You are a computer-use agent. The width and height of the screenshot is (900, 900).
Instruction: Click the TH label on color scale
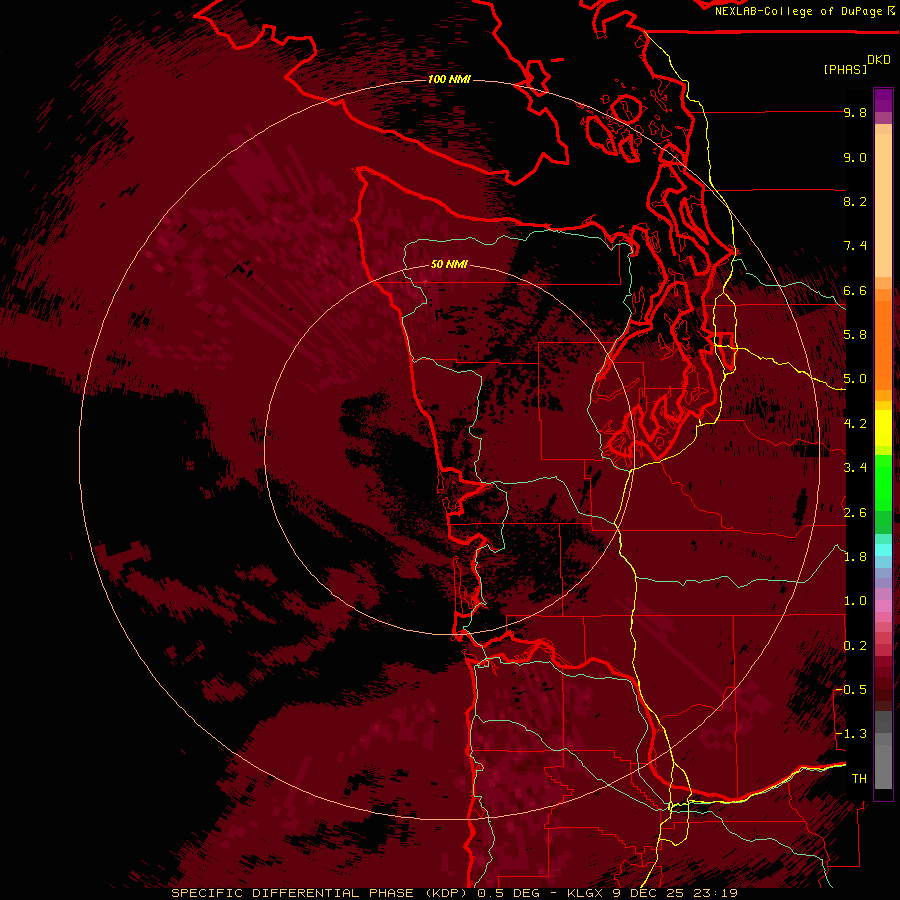point(859,779)
